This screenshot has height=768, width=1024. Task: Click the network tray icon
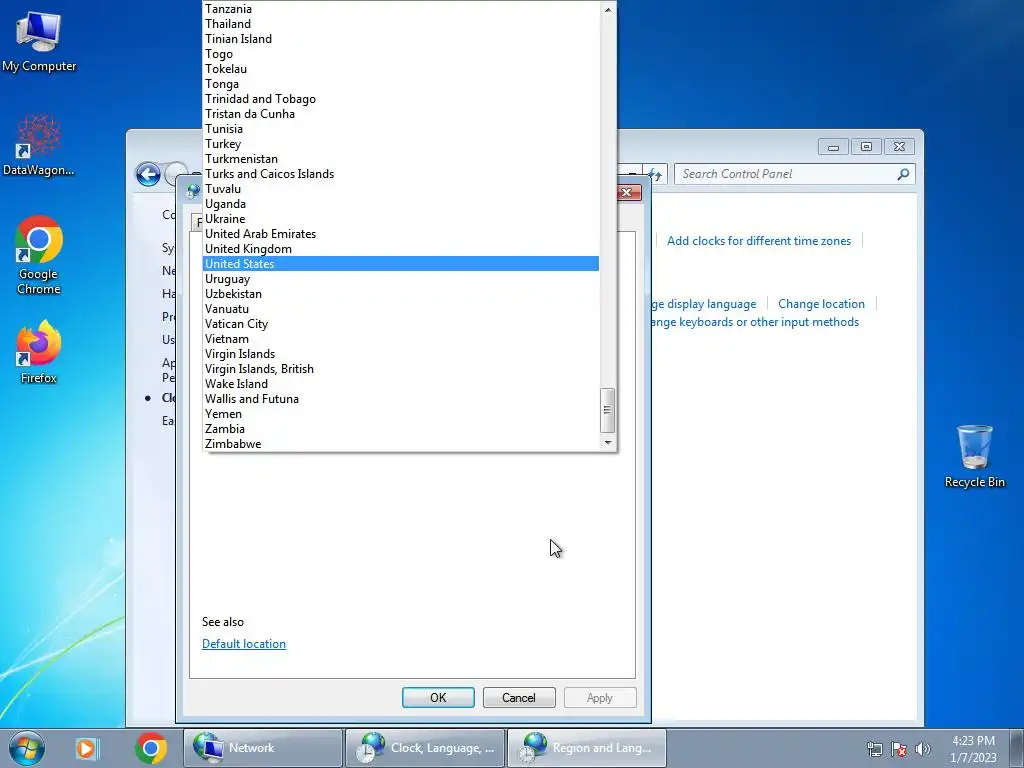[874, 749]
